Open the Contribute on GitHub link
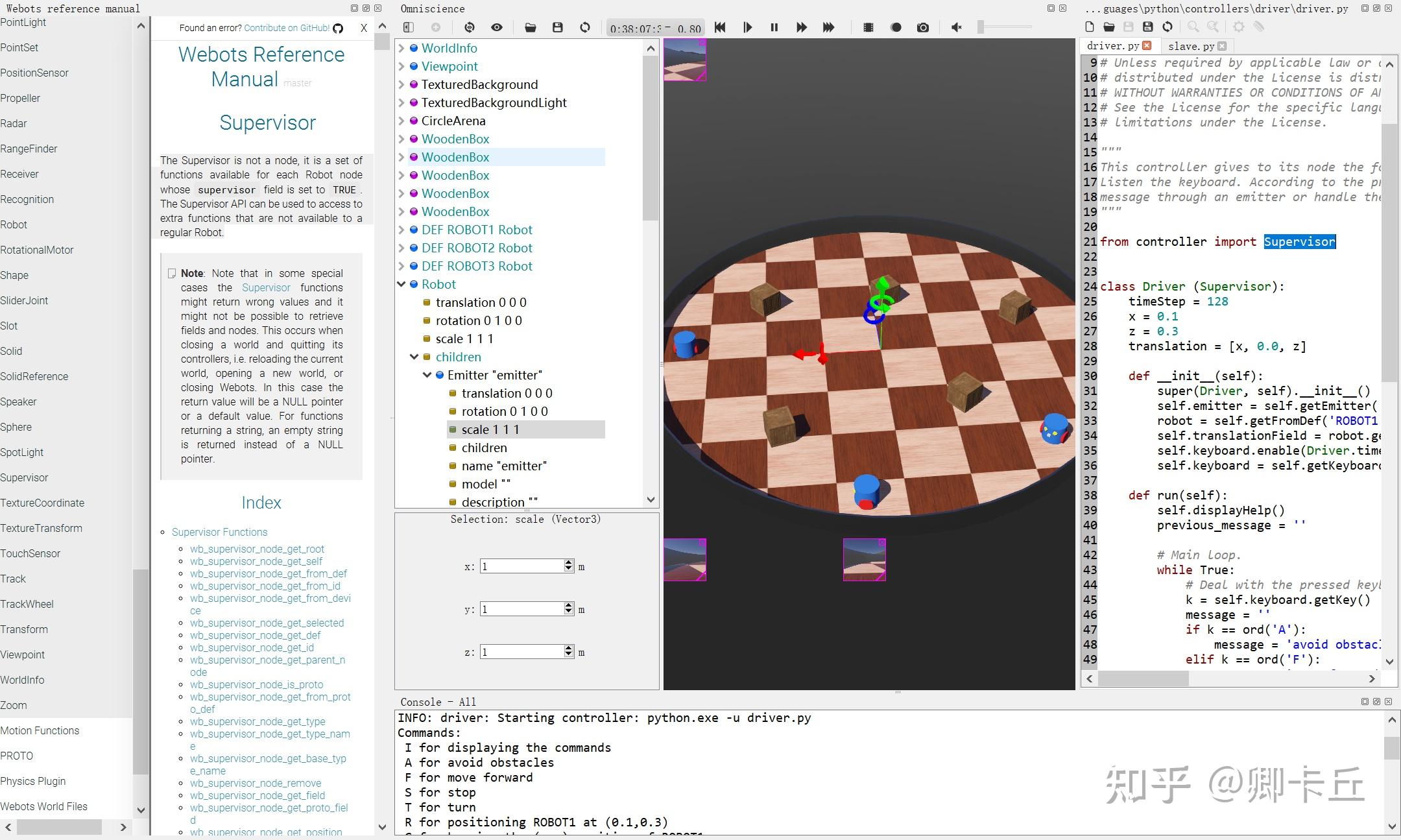 [287, 28]
